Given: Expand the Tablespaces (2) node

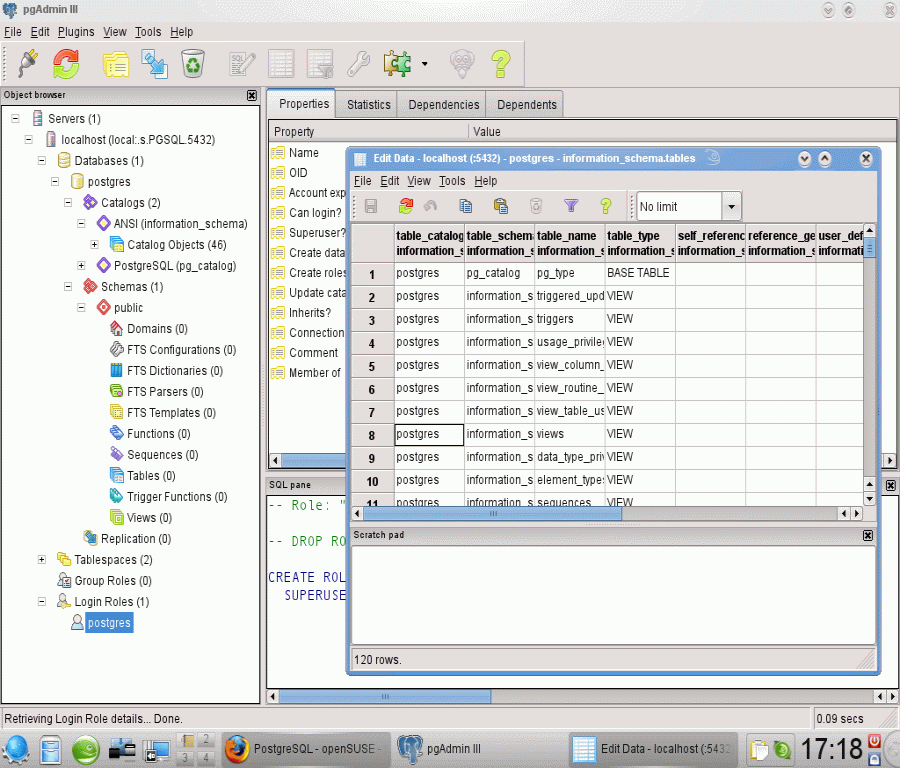Looking at the screenshot, I should (x=41, y=559).
